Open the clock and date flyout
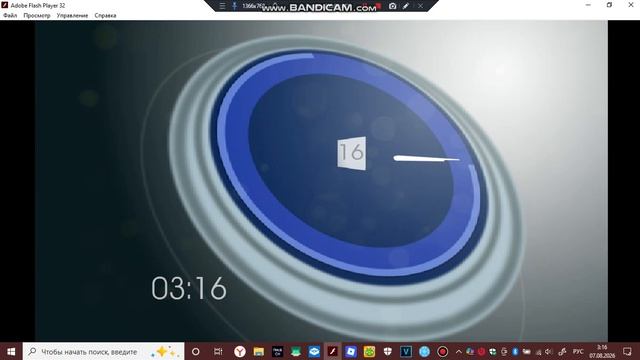 click(602, 351)
